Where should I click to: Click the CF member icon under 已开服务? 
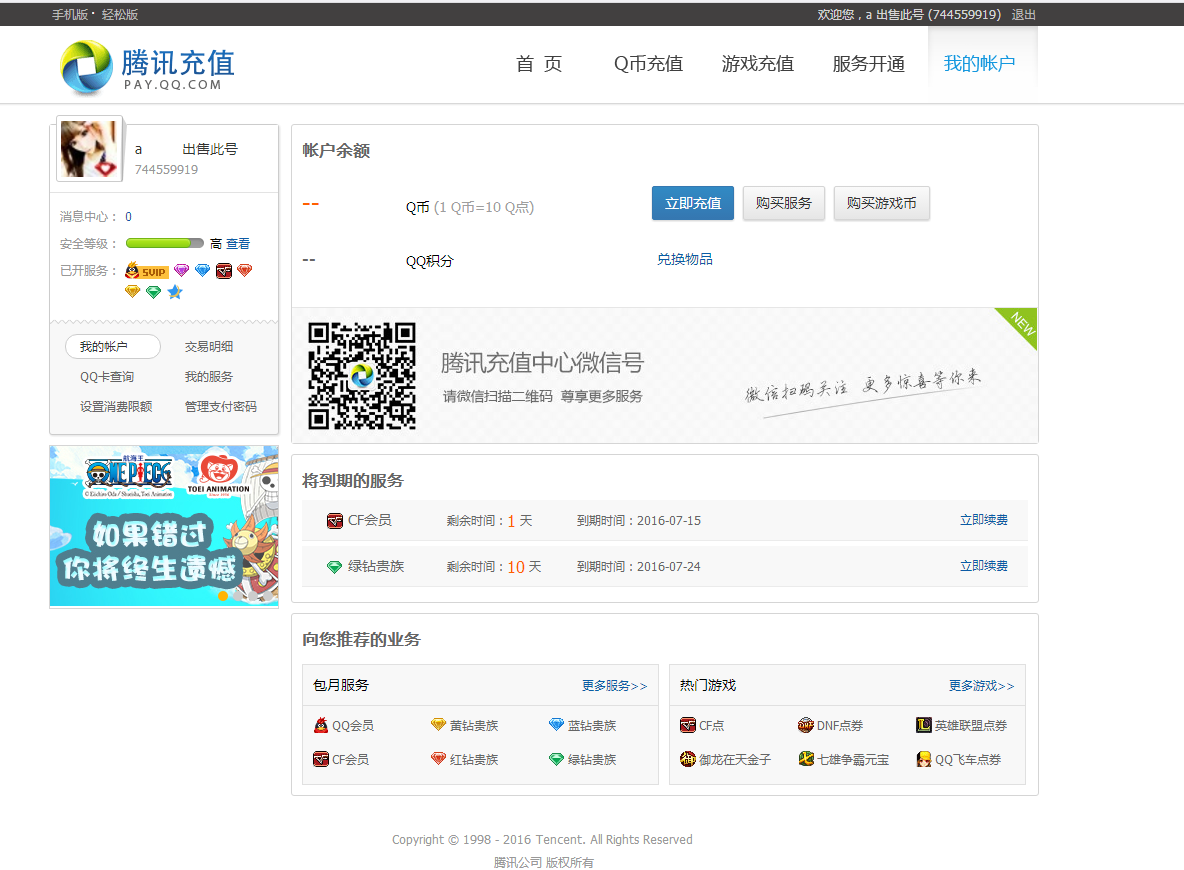(x=224, y=270)
